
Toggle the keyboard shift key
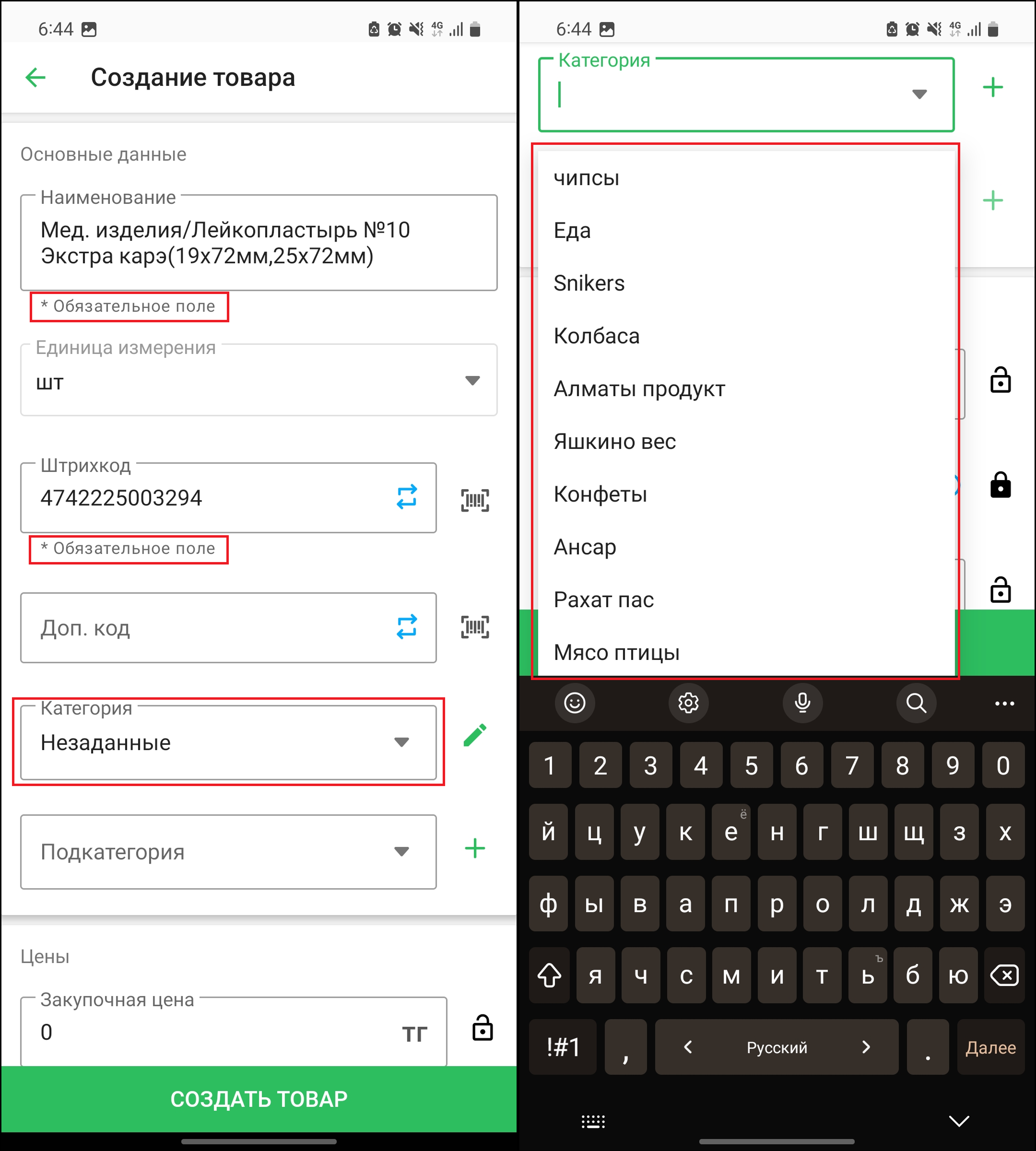pyautogui.click(x=549, y=975)
